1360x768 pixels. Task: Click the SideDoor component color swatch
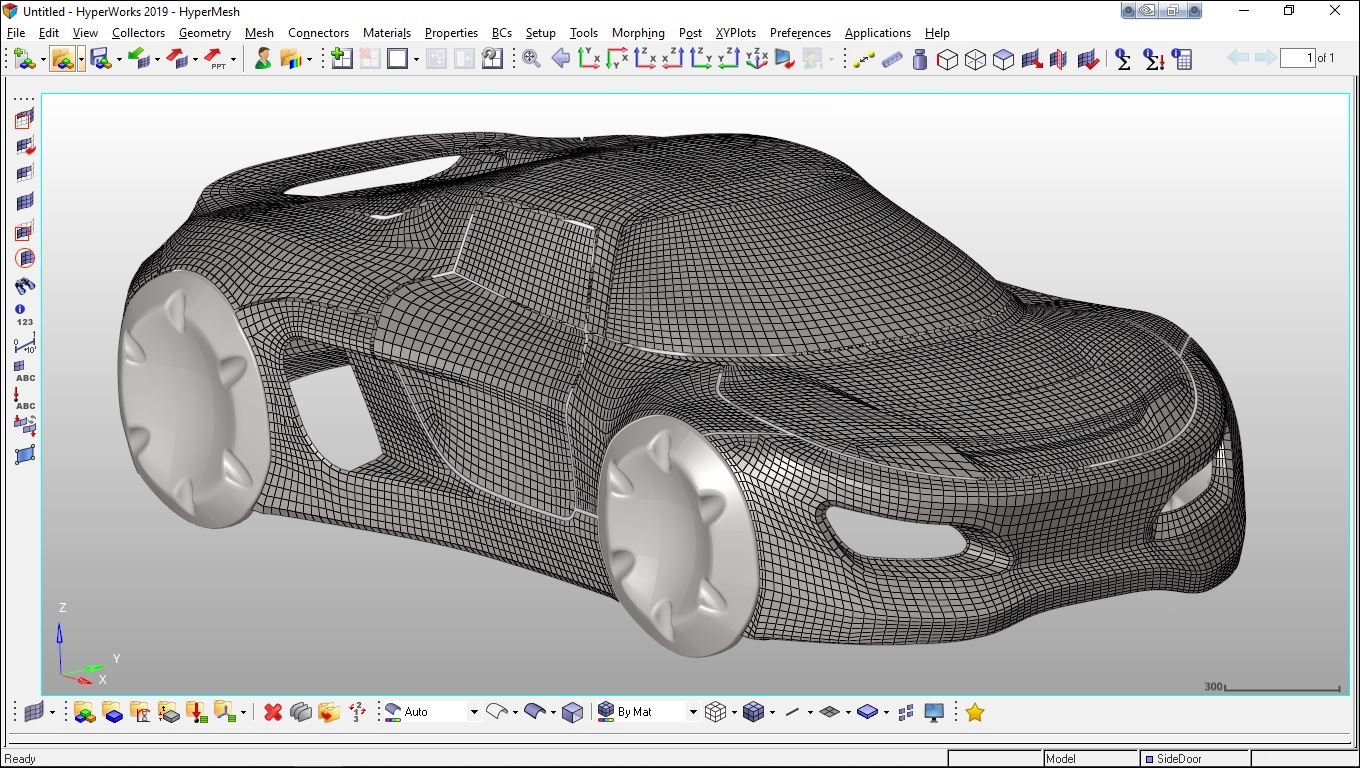click(1149, 759)
